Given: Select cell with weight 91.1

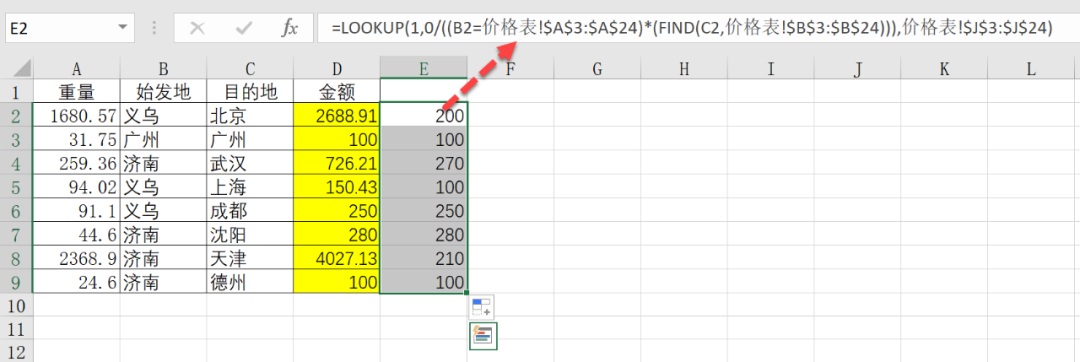Looking at the screenshot, I should point(76,210).
